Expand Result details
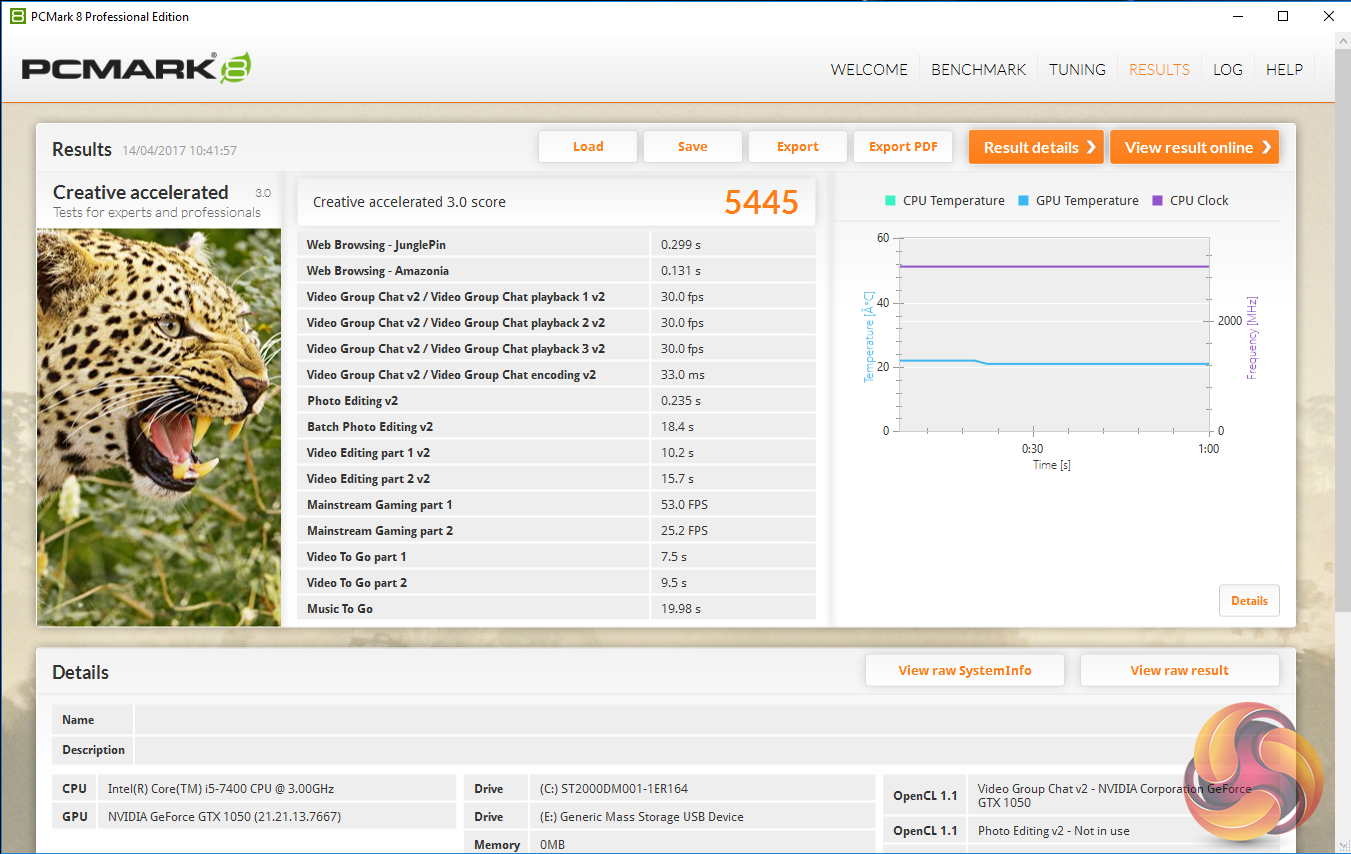The height and width of the screenshot is (854, 1351). pyautogui.click(x=1036, y=147)
